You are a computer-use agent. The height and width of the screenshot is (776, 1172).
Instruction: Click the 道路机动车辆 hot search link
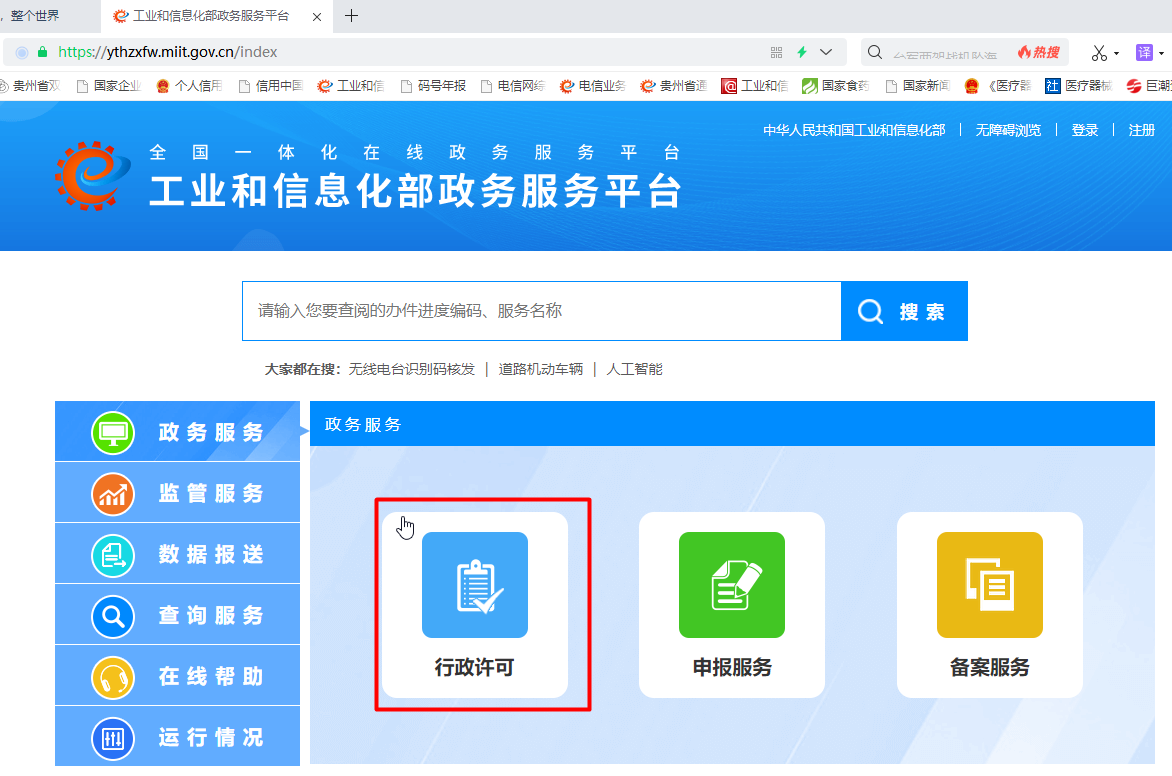(540, 369)
